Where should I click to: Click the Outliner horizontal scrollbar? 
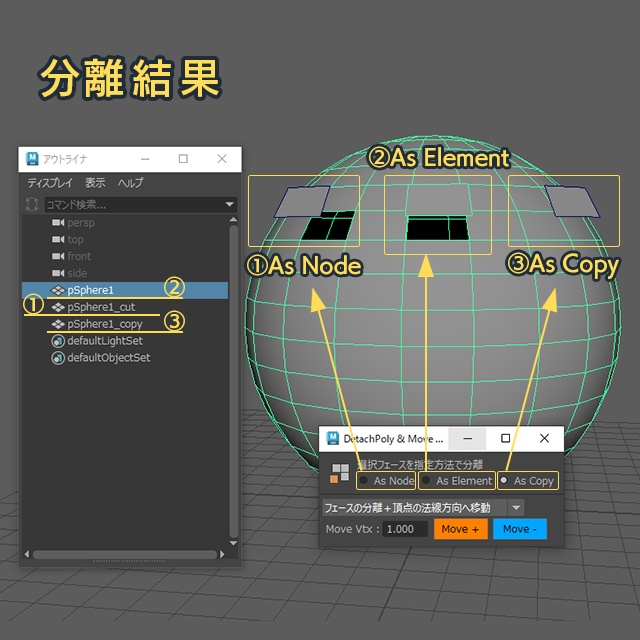click(x=124, y=554)
